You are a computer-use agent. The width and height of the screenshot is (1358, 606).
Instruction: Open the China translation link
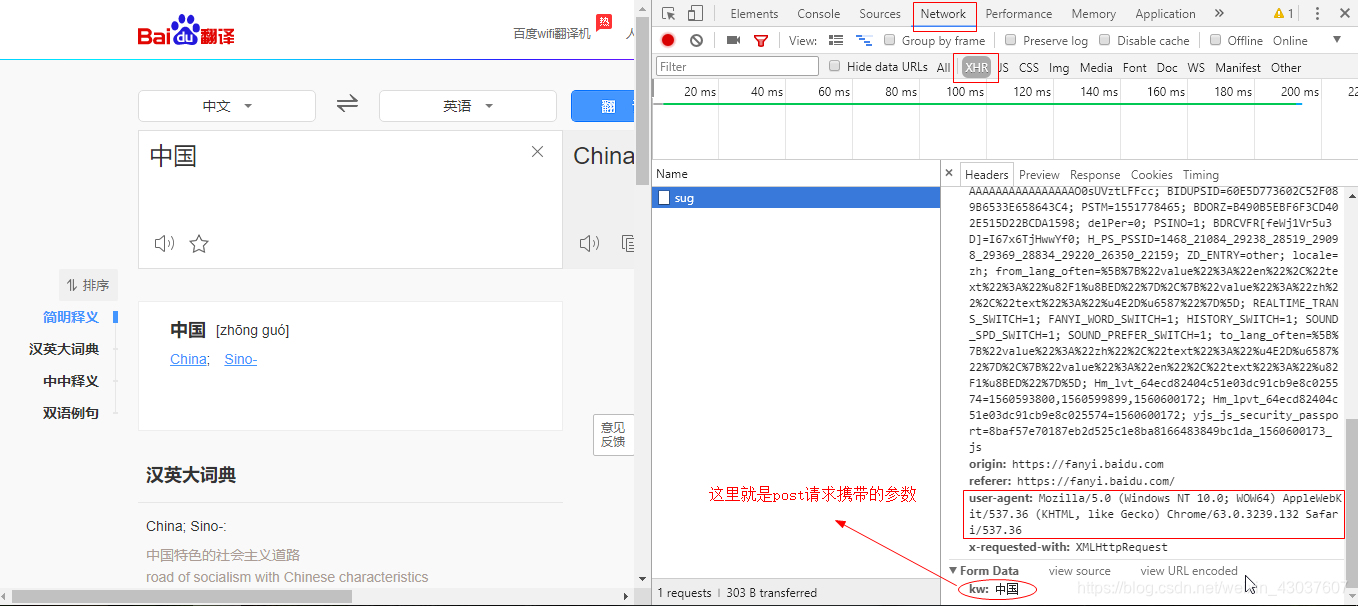(x=188, y=359)
